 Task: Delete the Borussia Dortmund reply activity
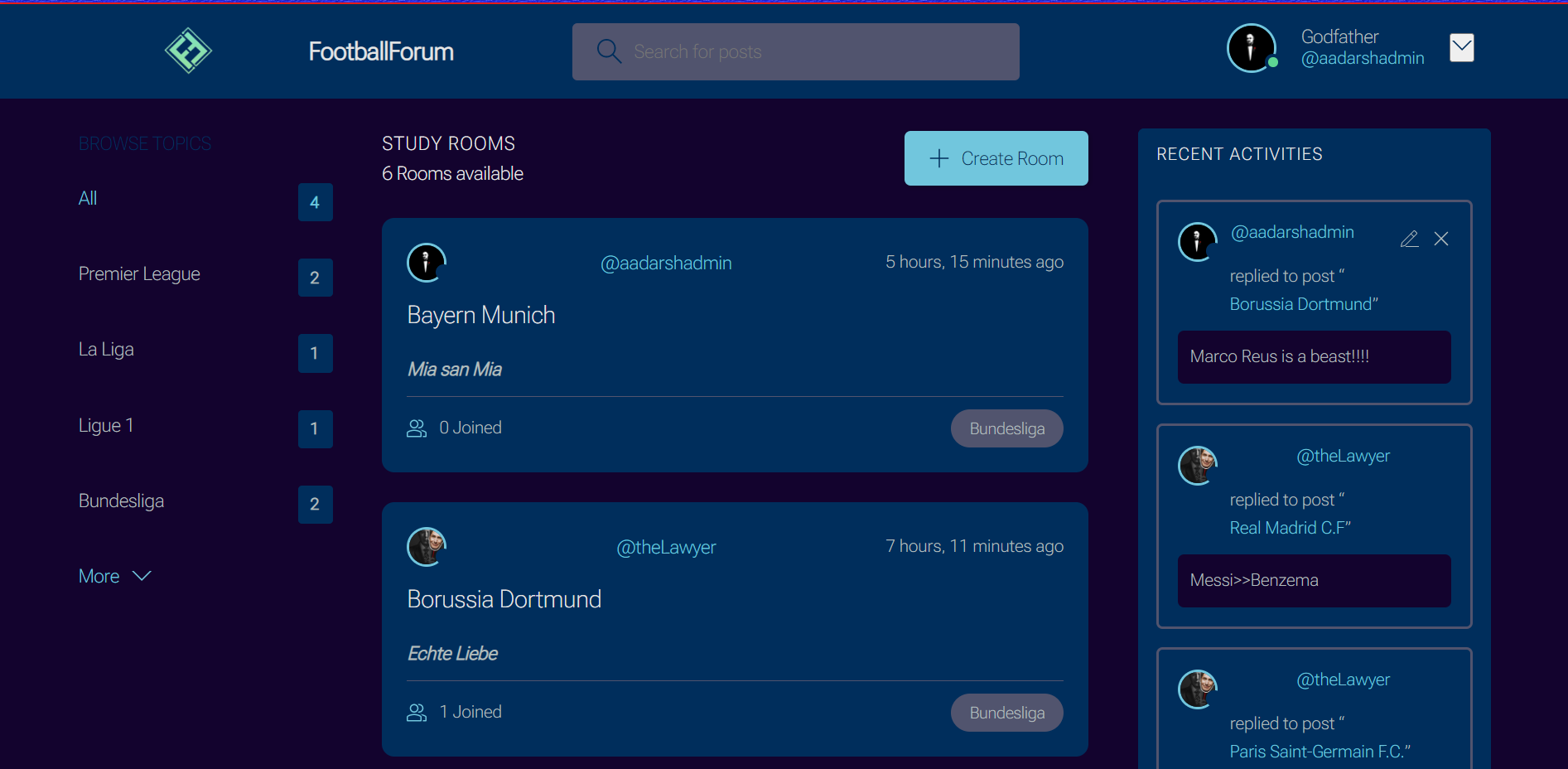[x=1441, y=239]
